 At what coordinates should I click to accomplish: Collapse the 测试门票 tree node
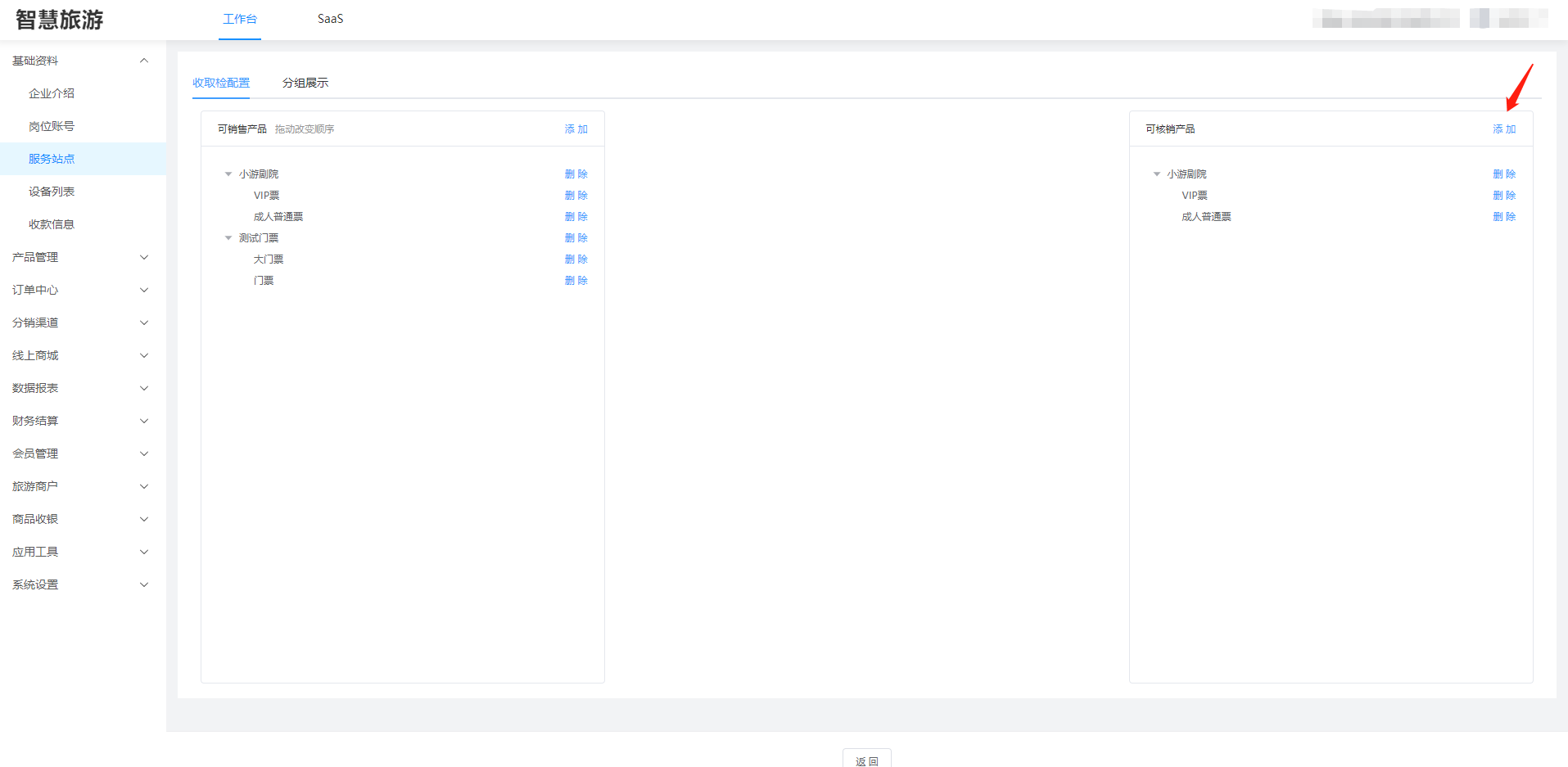coord(228,238)
